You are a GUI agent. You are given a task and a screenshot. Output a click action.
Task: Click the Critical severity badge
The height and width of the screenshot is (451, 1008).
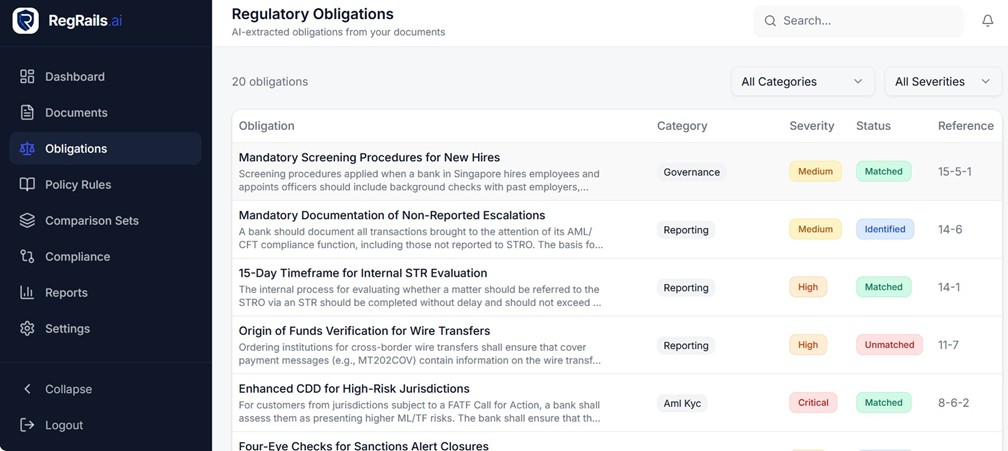pyautogui.click(x=813, y=403)
